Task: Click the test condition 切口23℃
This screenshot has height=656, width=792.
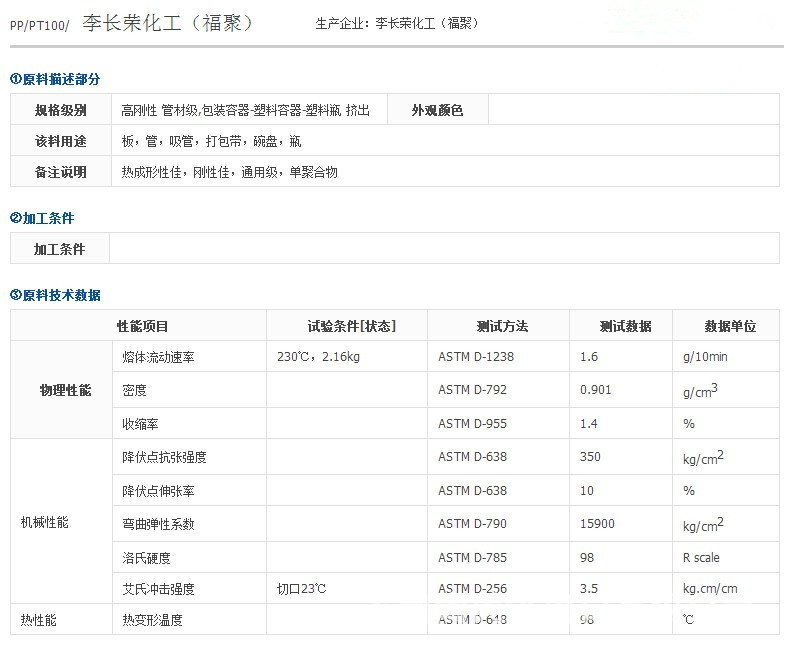Action: pyautogui.click(x=302, y=588)
